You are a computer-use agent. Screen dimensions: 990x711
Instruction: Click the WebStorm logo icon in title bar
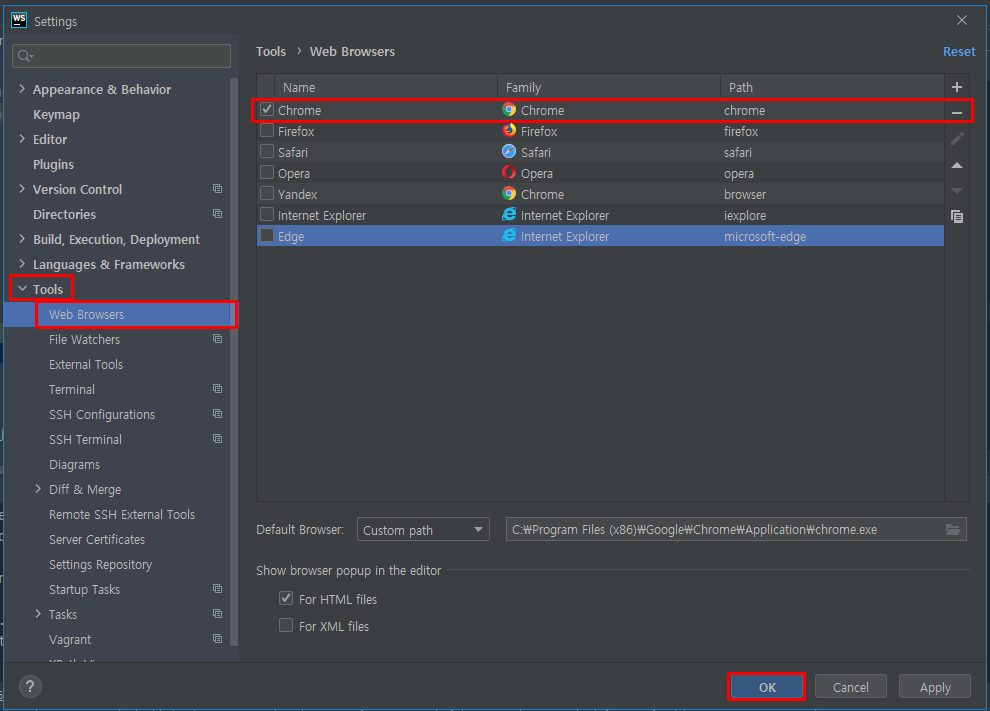coord(19,20)
